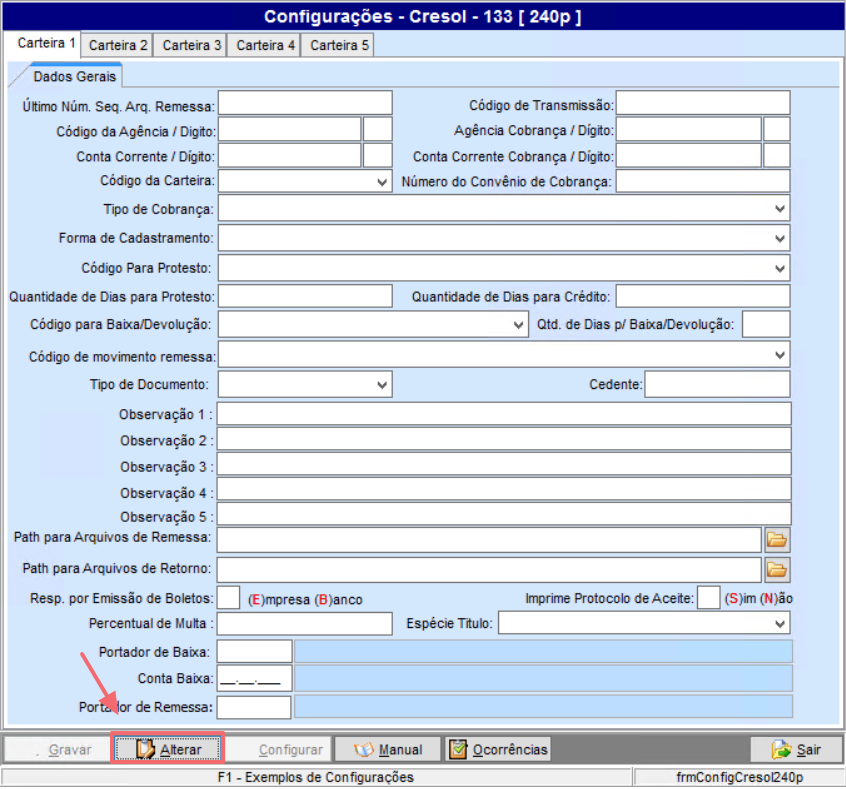Viewport: 846px width, 789px height.
Task: Focus the Path para Arquivos de Remessa field
Action: point(489,540)
